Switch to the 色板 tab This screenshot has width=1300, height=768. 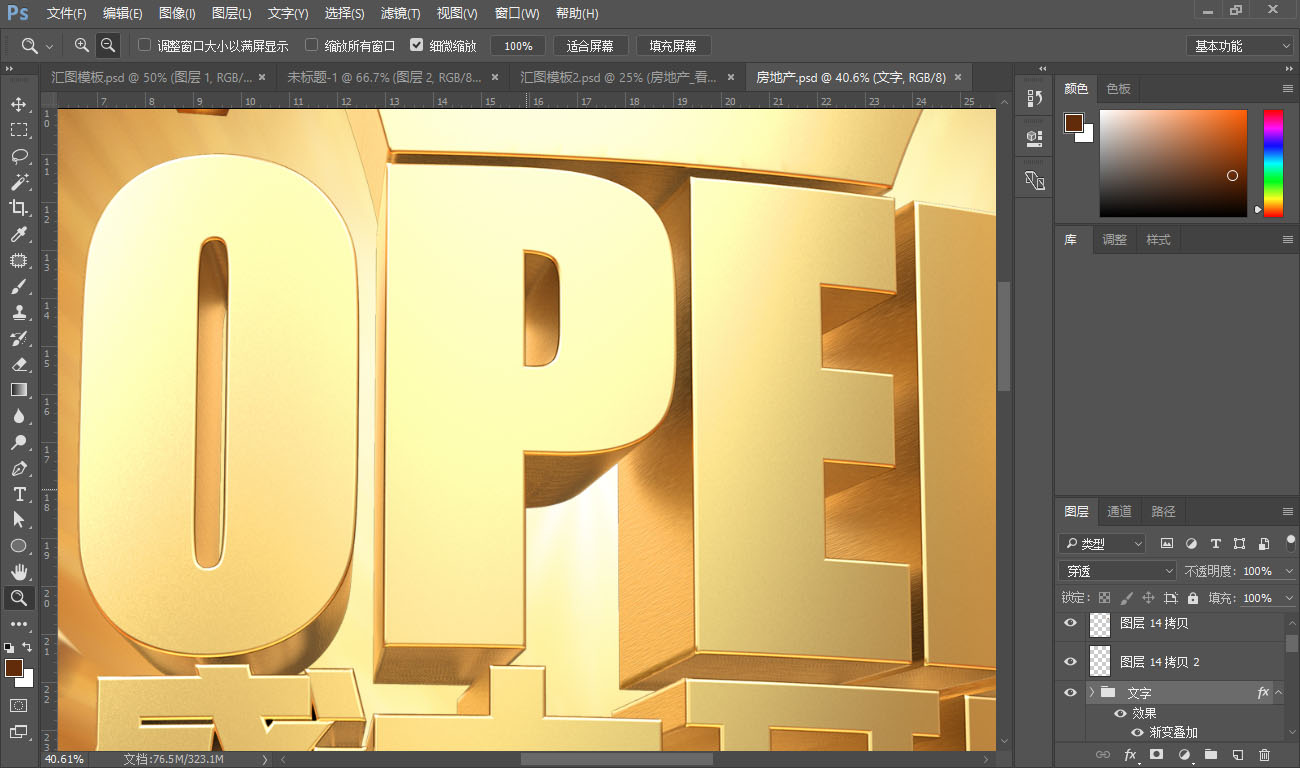coord(1118,89)
